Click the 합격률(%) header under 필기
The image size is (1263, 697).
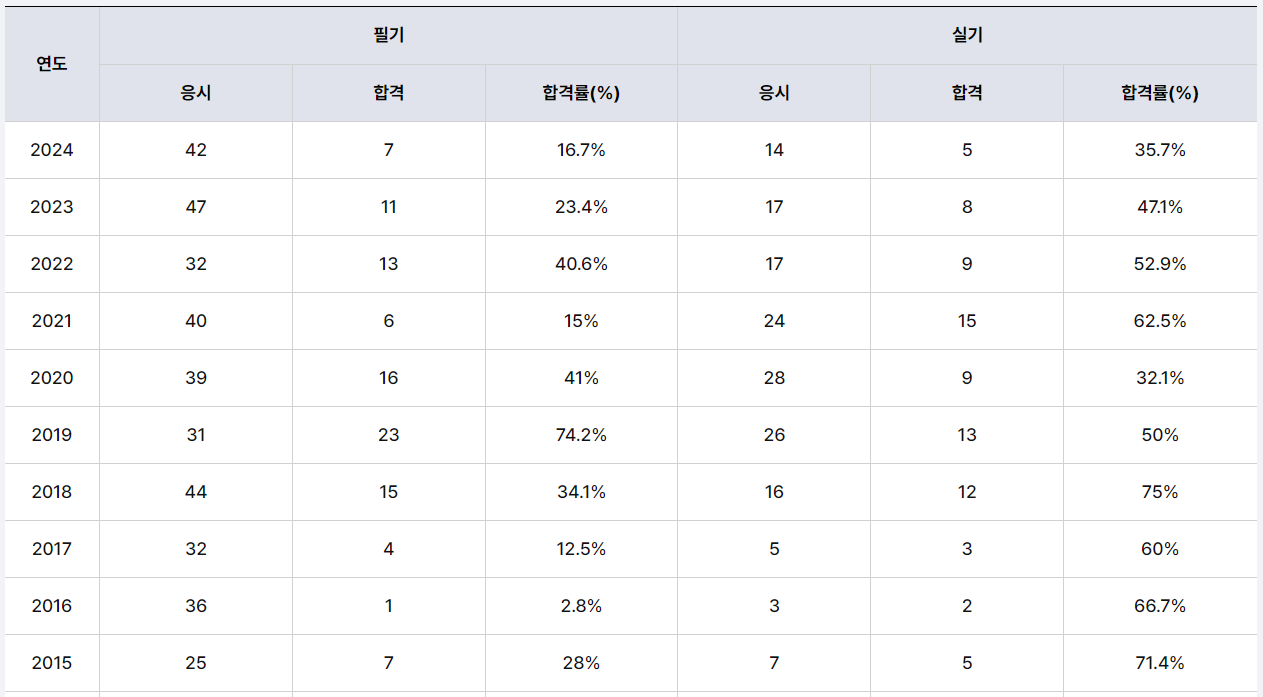[581, 93]
